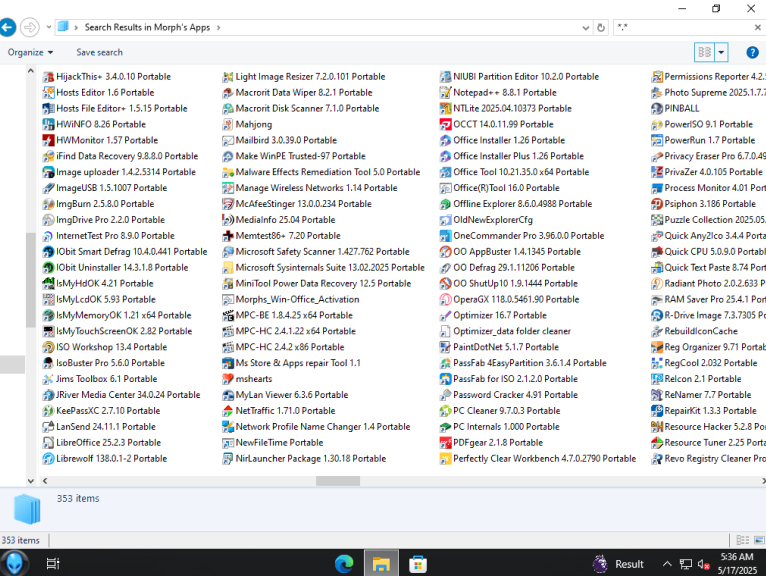Expand the breadcrumb chevron after Morph's Apps
Viewport: 766px width, 576px height.
click(218, 28)
